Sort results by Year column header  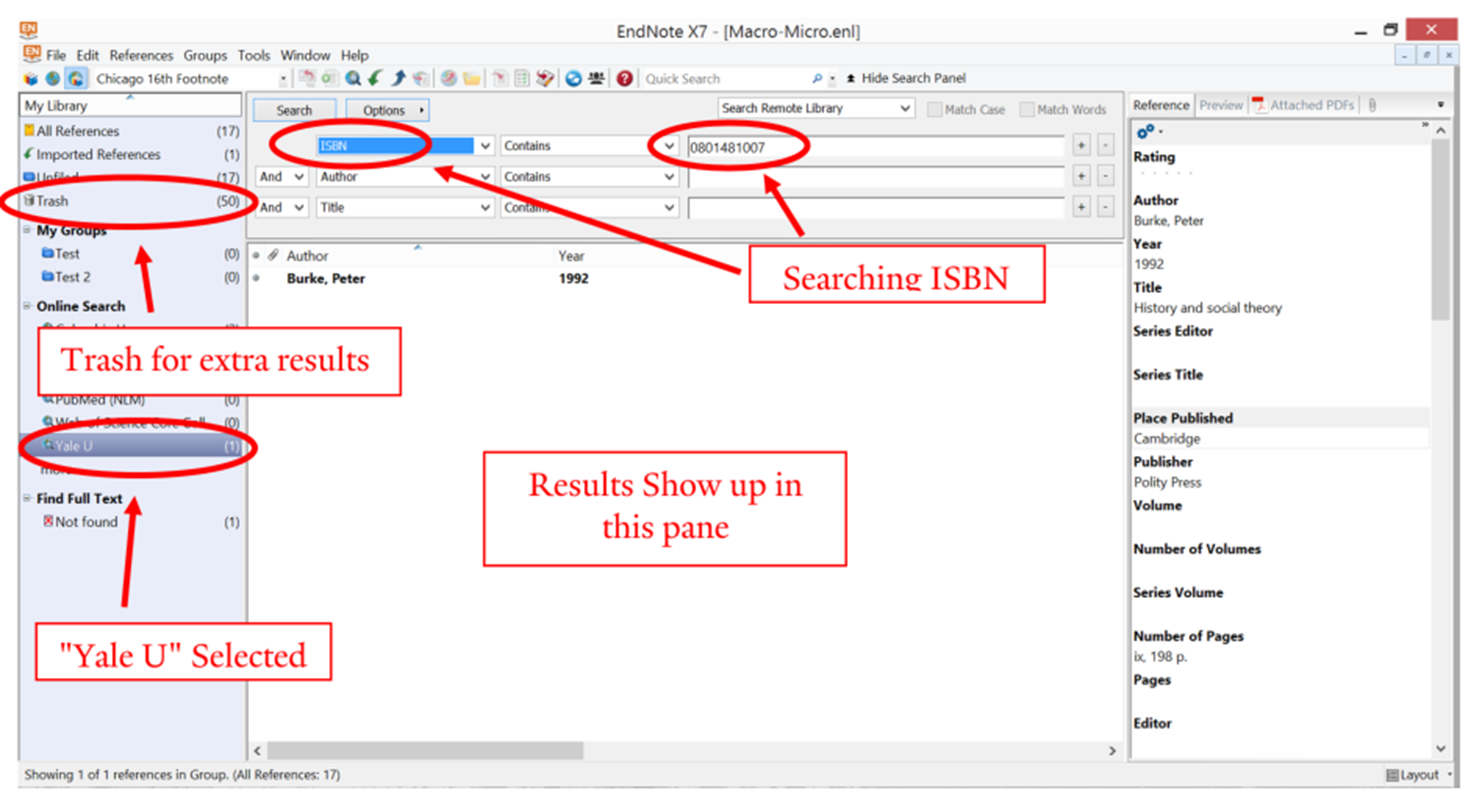click(x=572, y=256)
